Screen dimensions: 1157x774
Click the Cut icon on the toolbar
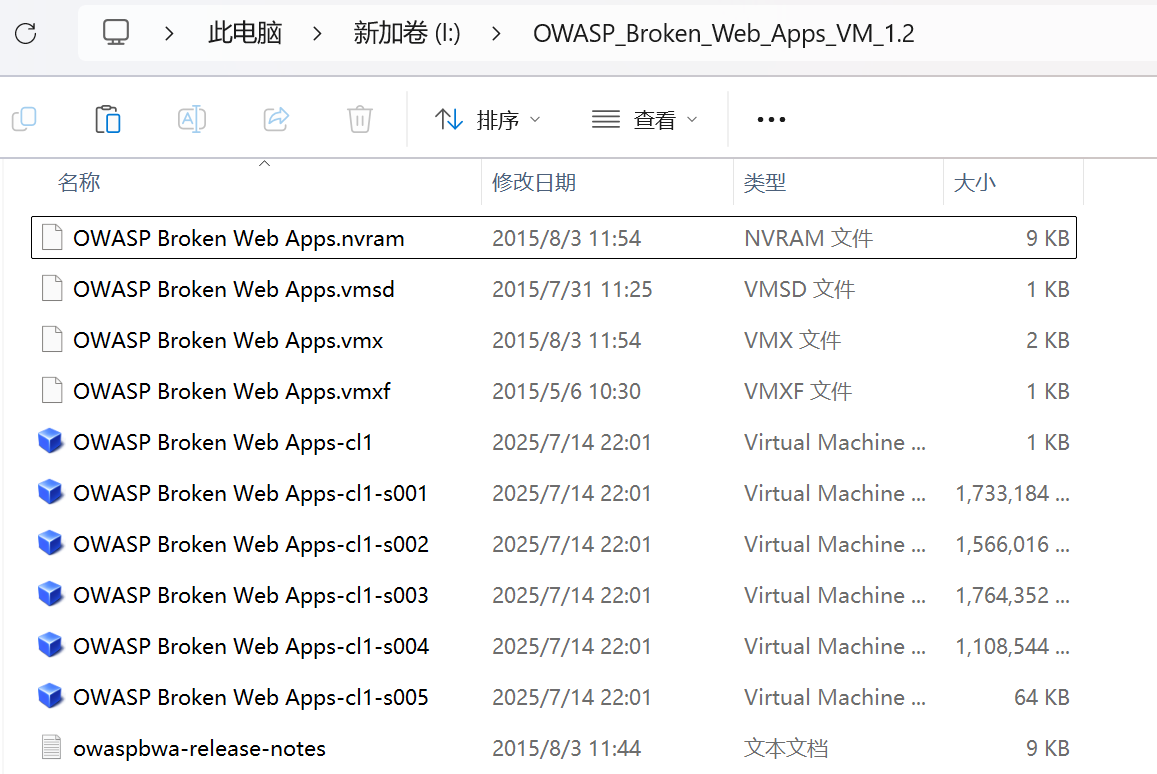tap(24, 119)
